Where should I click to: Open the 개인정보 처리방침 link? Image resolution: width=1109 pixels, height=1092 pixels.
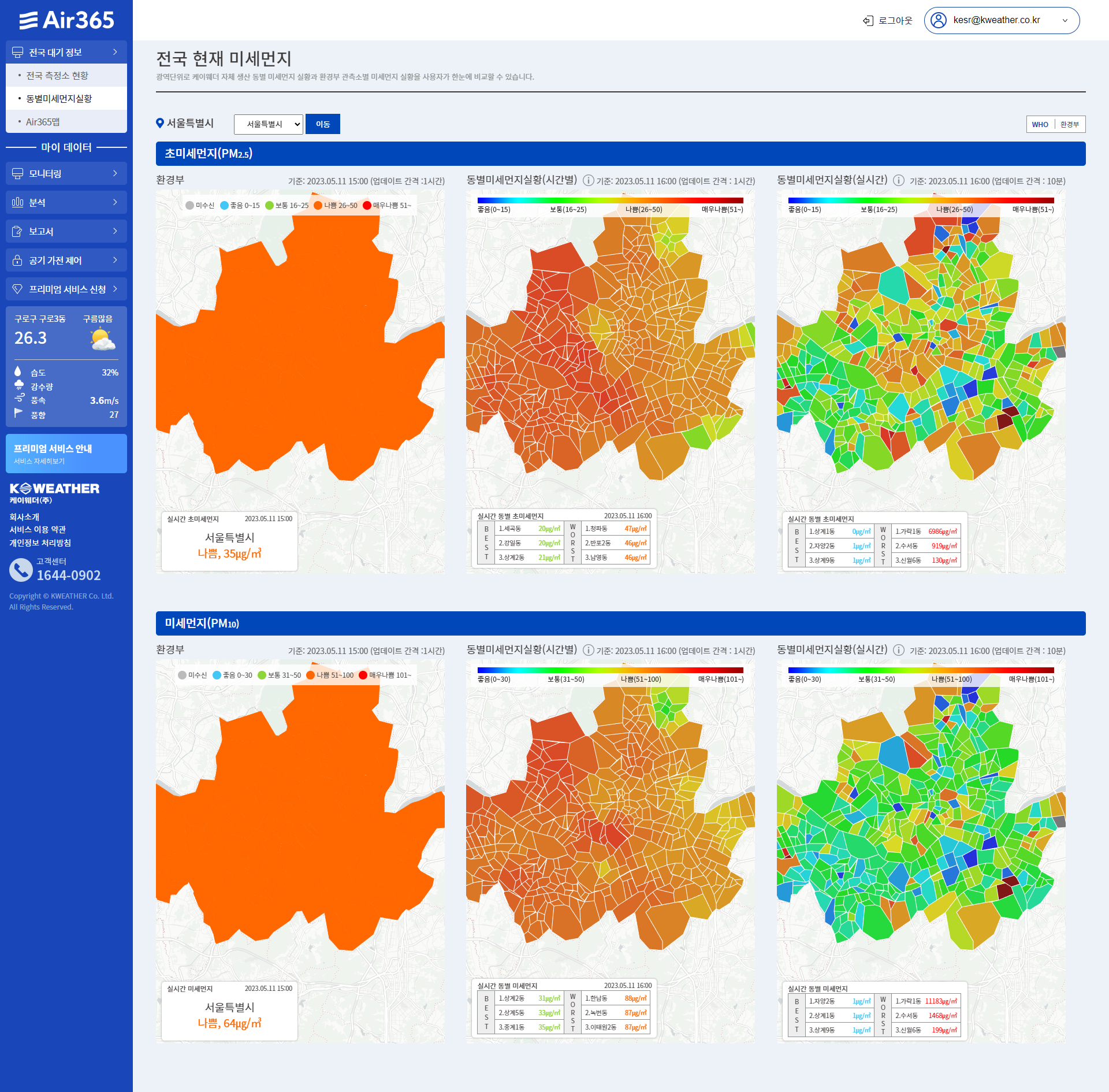click(x=40, y=543)
